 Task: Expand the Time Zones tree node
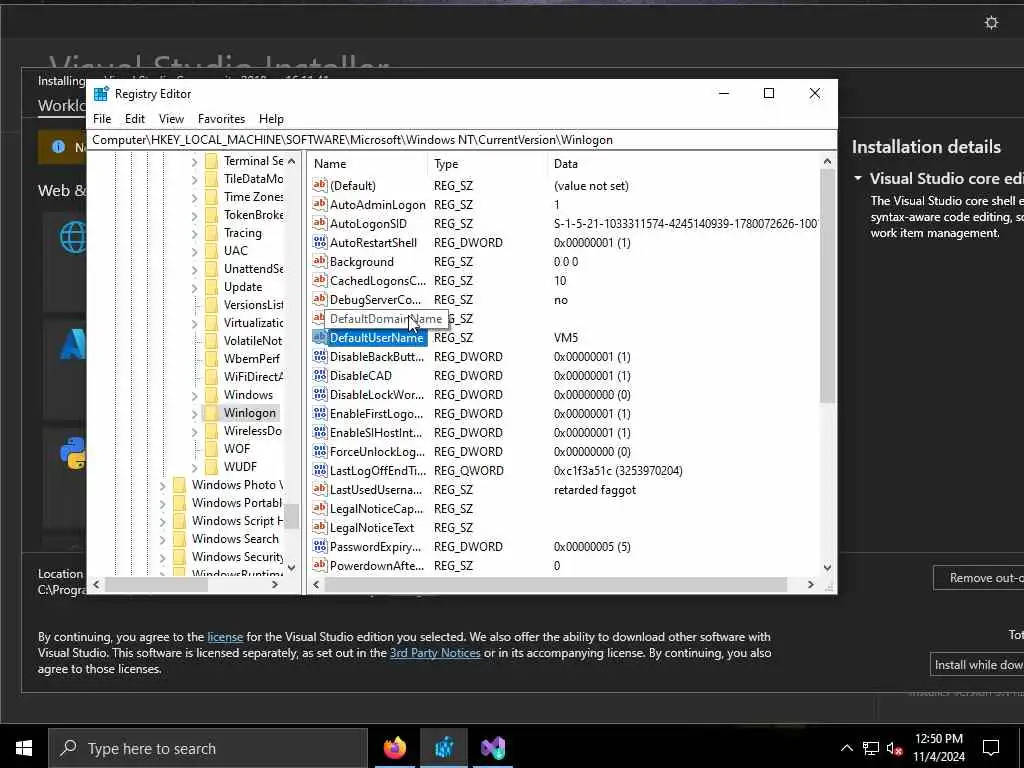[194, 197]
